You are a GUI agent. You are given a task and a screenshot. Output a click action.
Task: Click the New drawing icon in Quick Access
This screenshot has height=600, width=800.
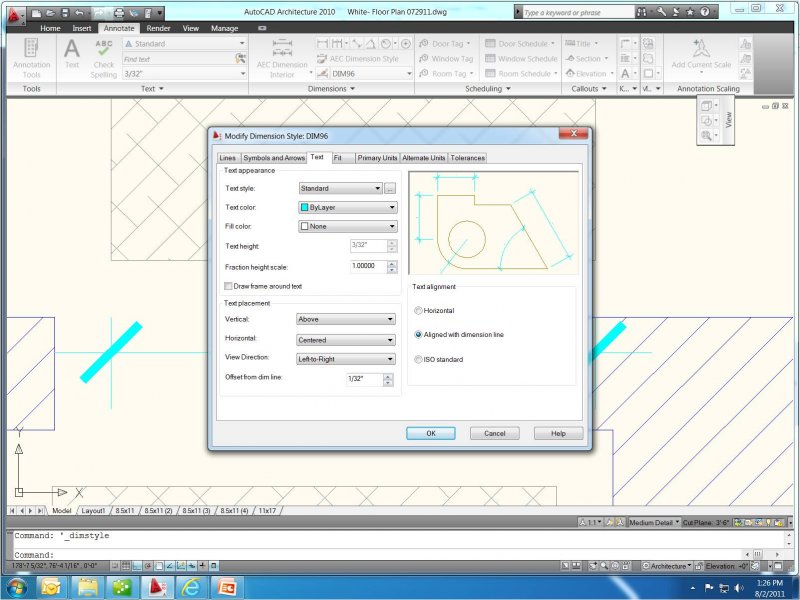[x=36, y=13]
